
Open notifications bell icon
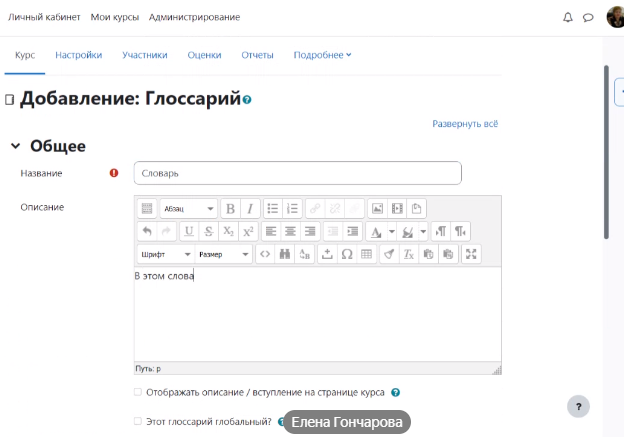click(x=568, y=17)
